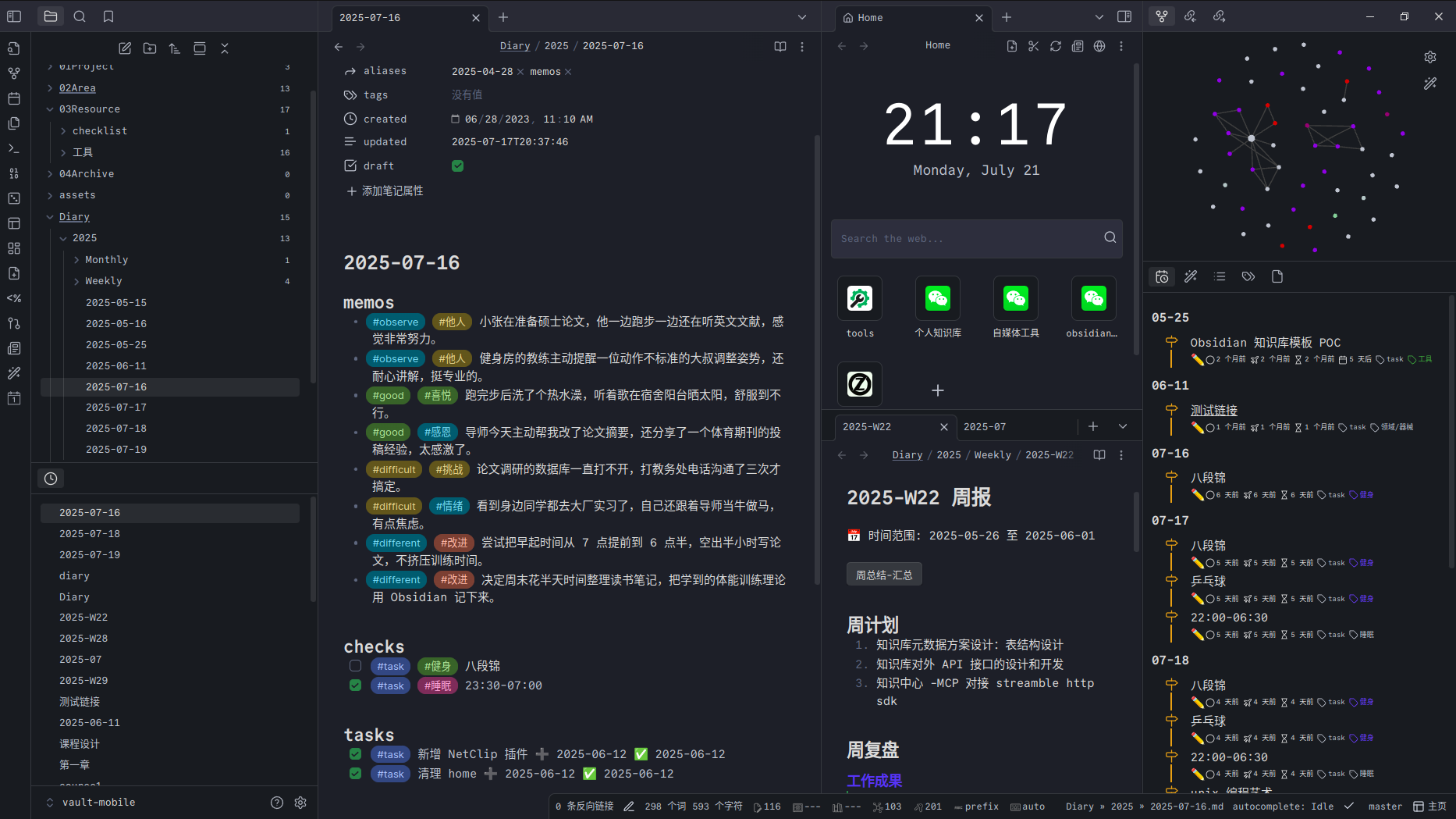The height and width of the screenshot is (819, 1456).
Task: Click the web search magnifier icon
Action: coord(1110,238)
